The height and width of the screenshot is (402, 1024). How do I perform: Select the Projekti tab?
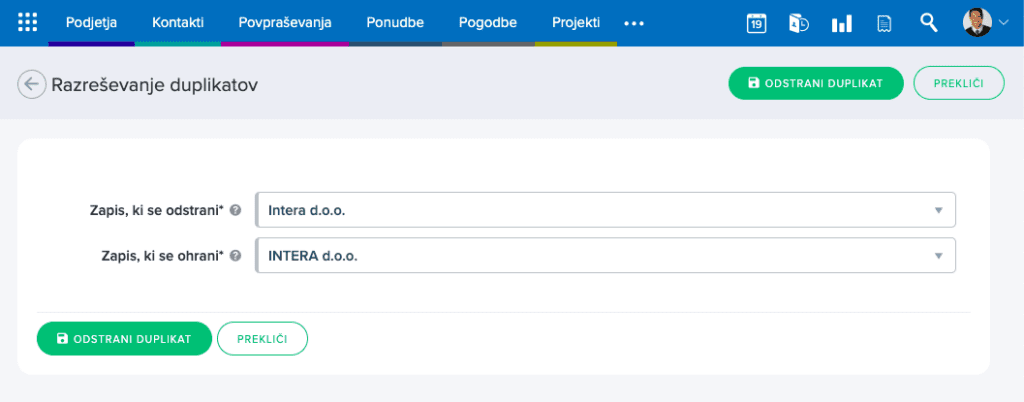[x=576, y=22]
